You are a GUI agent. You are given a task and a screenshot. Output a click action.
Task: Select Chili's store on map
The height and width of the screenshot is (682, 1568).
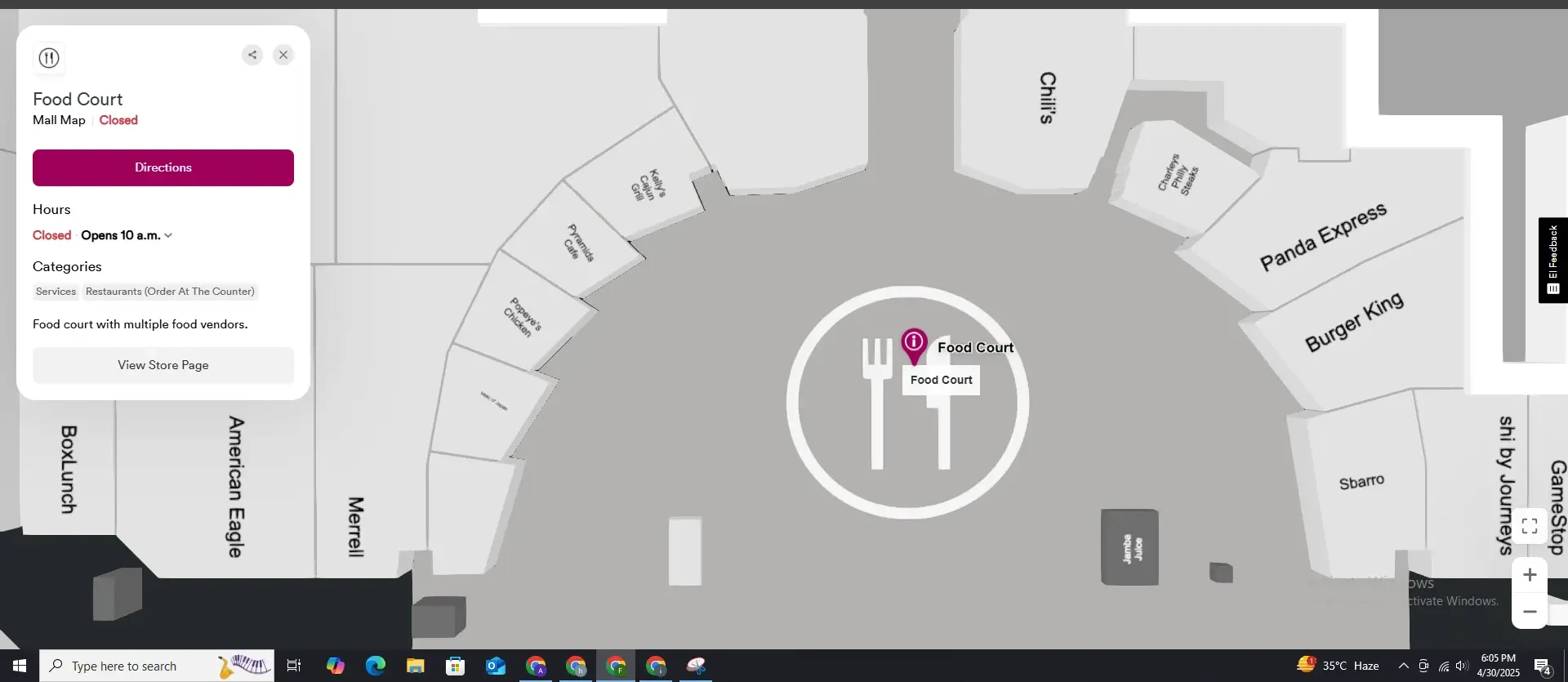pyautogui.click(x=1047, y=97)
